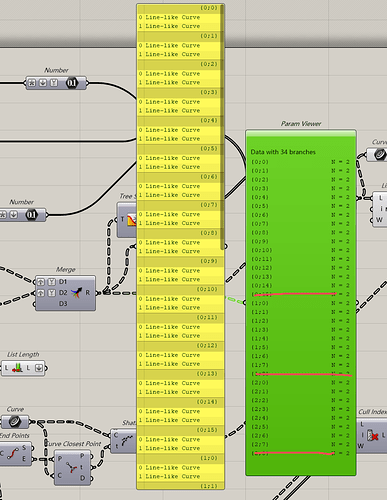This screenshot has height=500, width=387.
Task: Grab the yellow panel's vertical scrollbar thumb
Action: 222,127
